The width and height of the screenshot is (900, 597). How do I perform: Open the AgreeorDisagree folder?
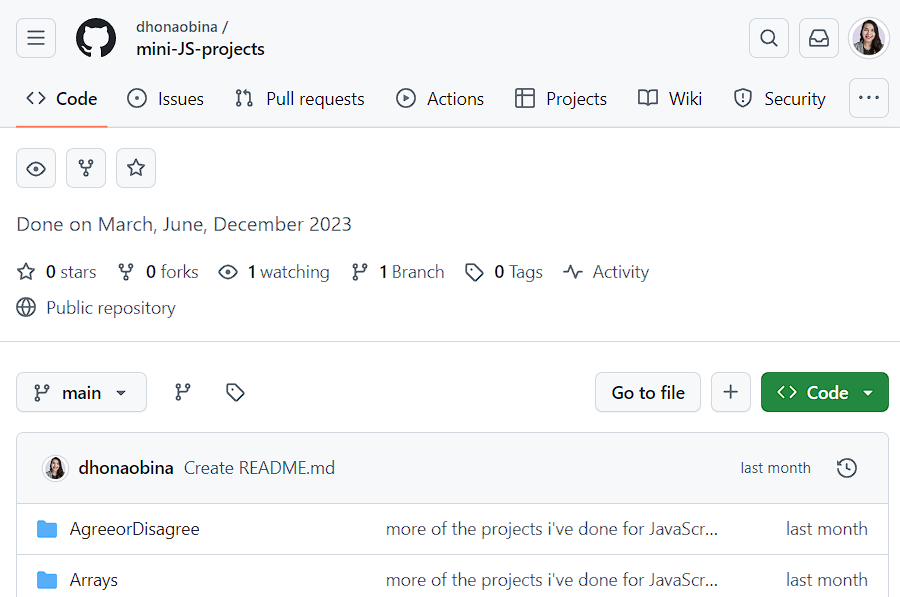coord(134,528)
